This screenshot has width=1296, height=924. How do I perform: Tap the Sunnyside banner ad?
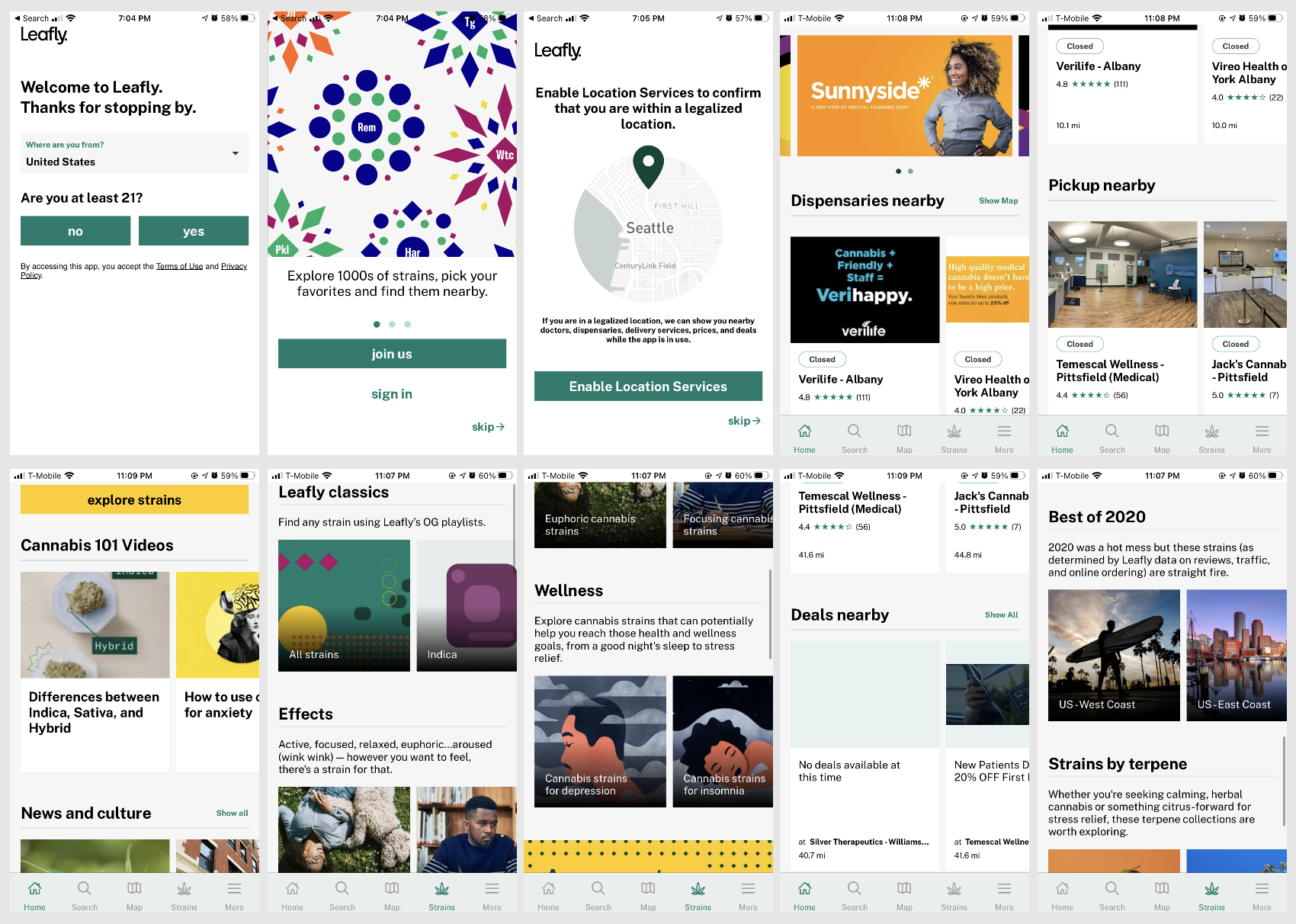[905, 95]
